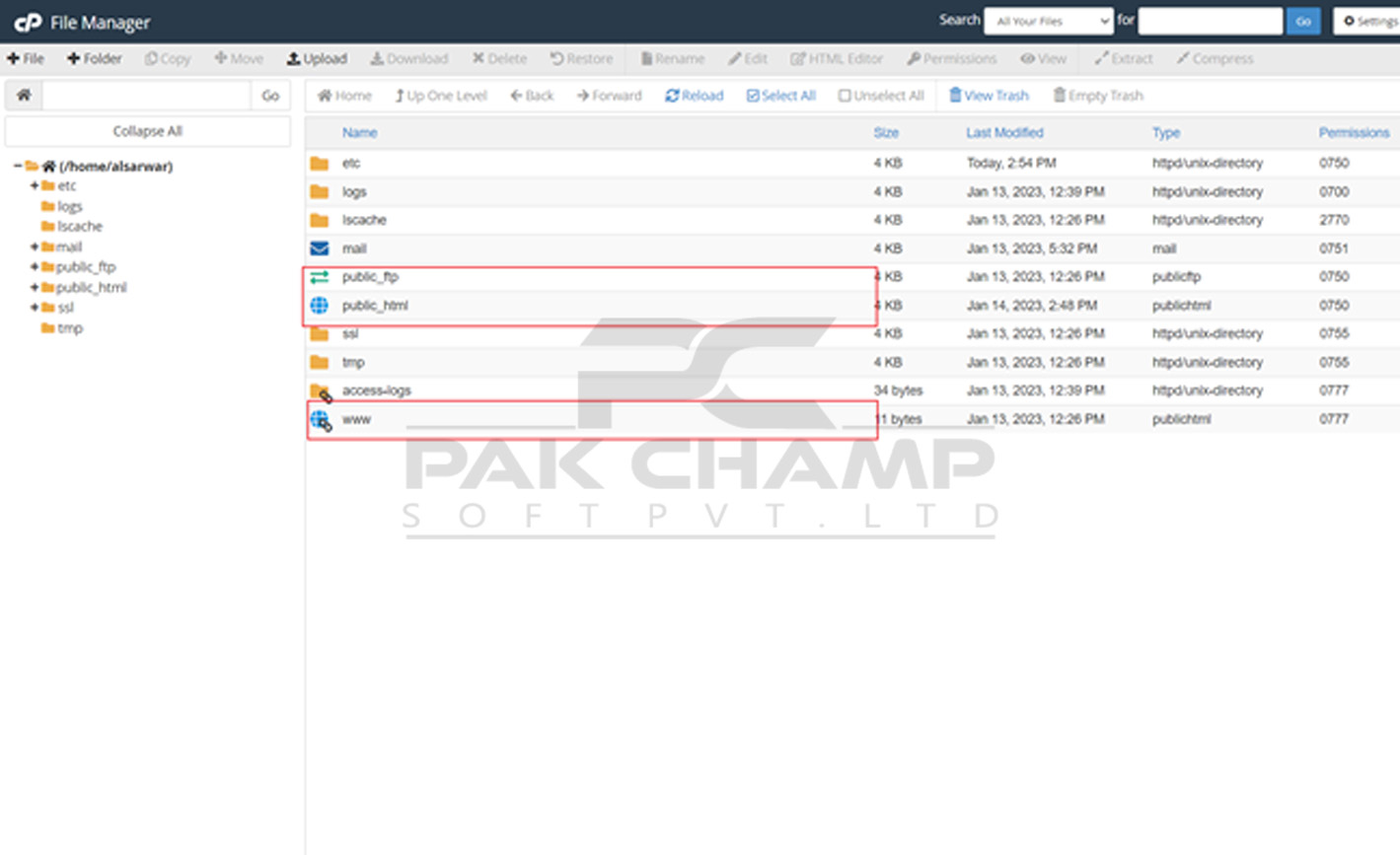Click the Back navigation button
The height and width of the screenshot is (855, 1400).
(x=532, y=96)
